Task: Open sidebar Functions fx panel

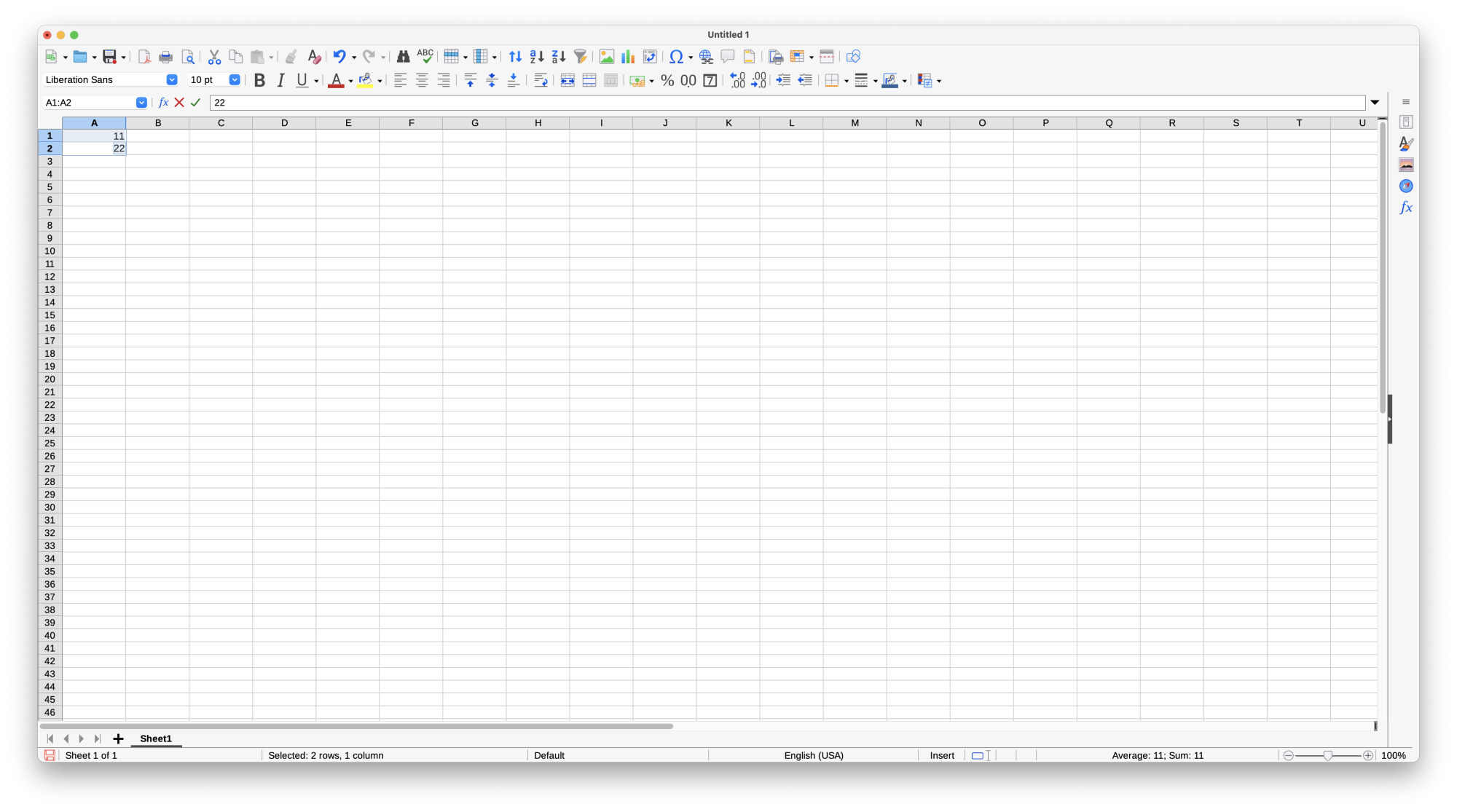Action: coord(1406,208)
